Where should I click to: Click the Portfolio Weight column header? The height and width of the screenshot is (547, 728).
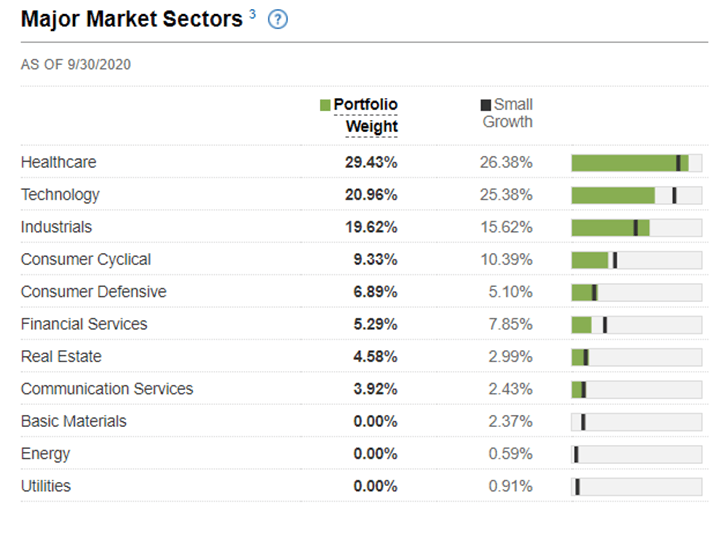[365, 116]
